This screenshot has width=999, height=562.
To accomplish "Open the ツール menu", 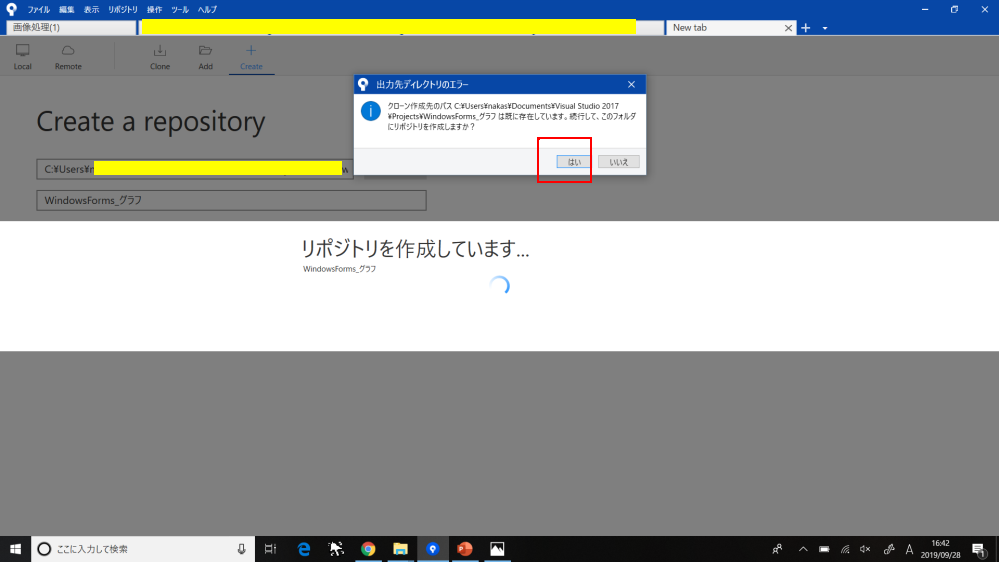I will (x=180, y=10).
